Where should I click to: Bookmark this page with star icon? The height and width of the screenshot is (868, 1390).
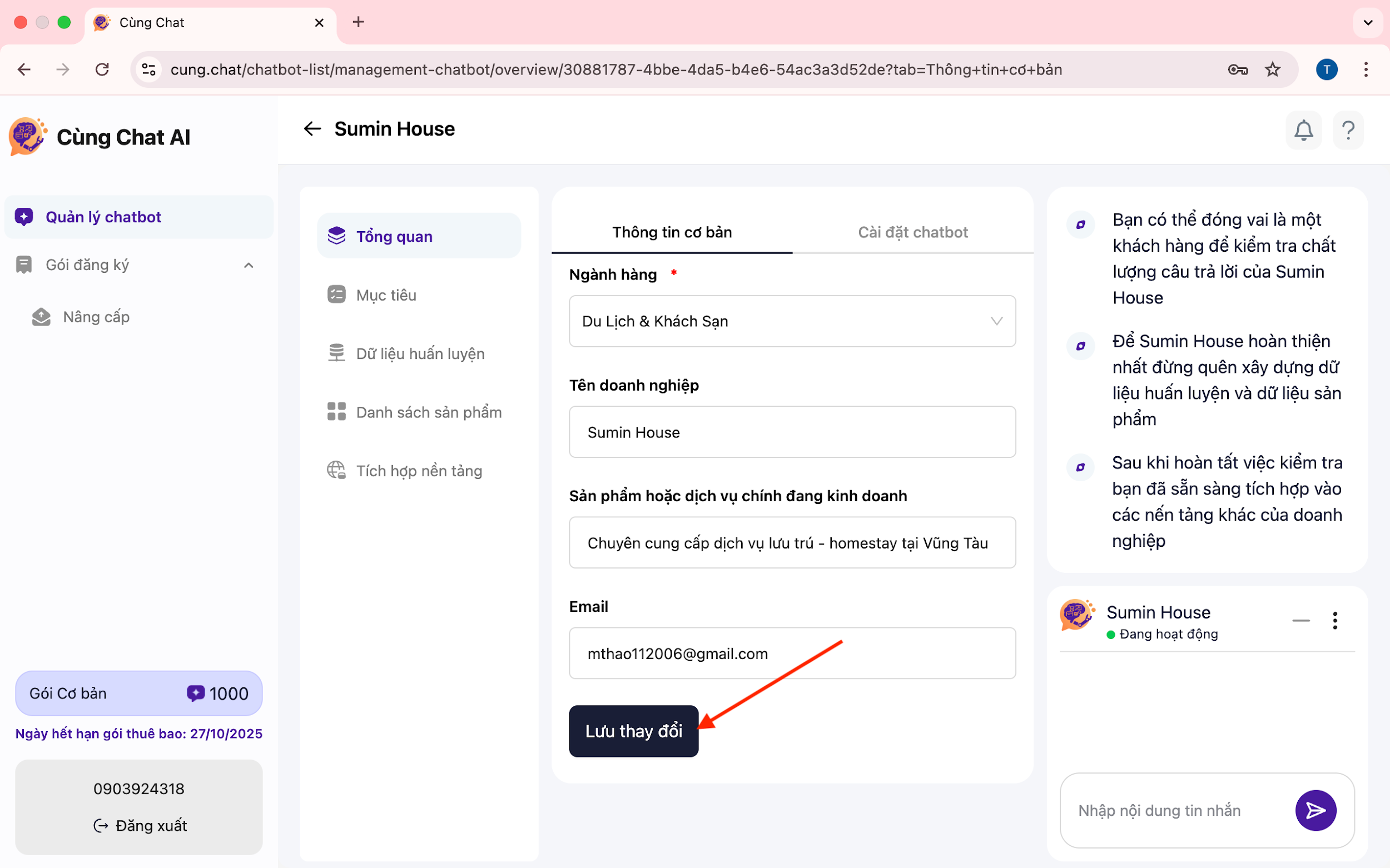pyautogui.click(x=1273, y=69)
